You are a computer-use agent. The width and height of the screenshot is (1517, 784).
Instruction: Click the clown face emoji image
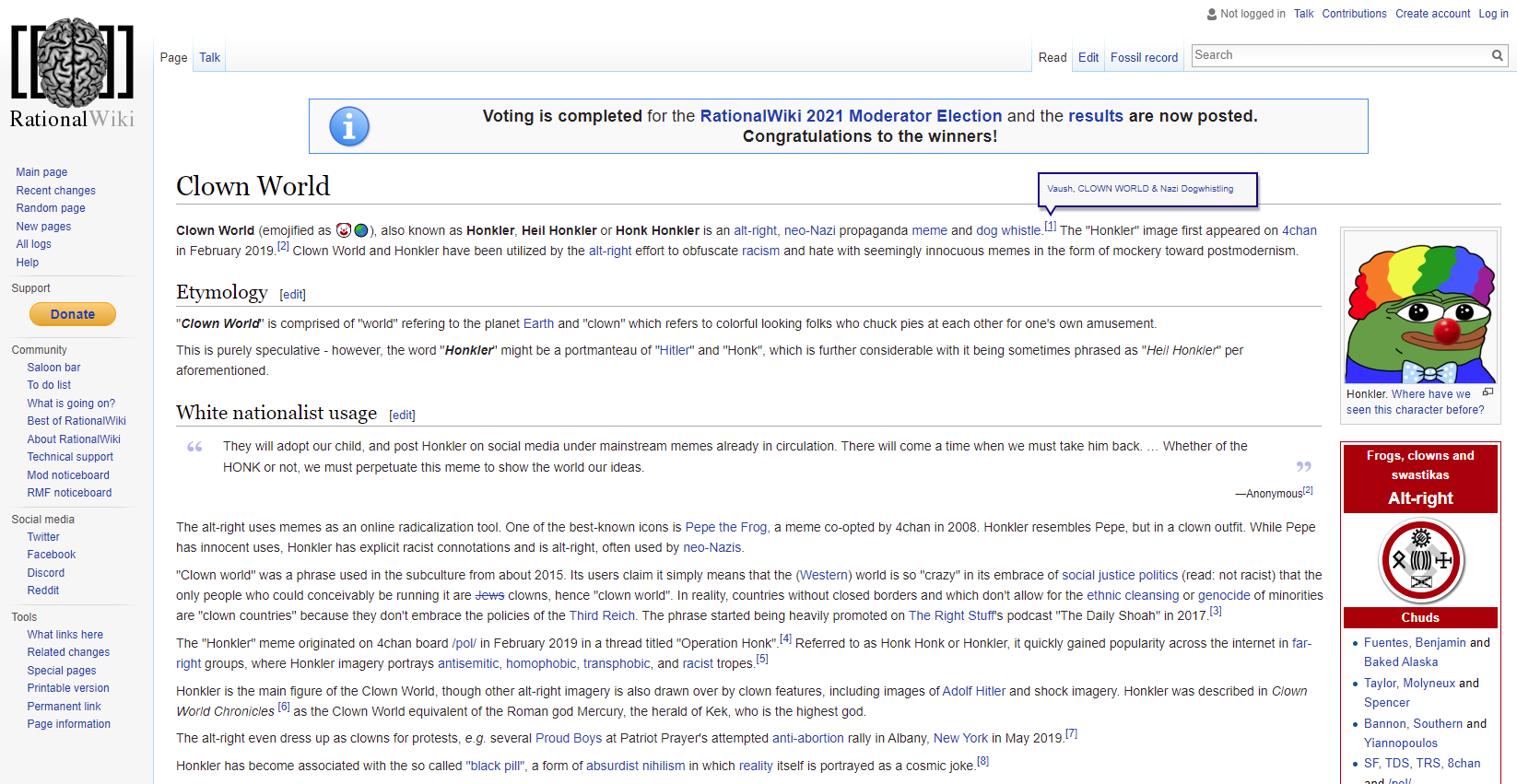pyautogui.click(x=344, y=230)
